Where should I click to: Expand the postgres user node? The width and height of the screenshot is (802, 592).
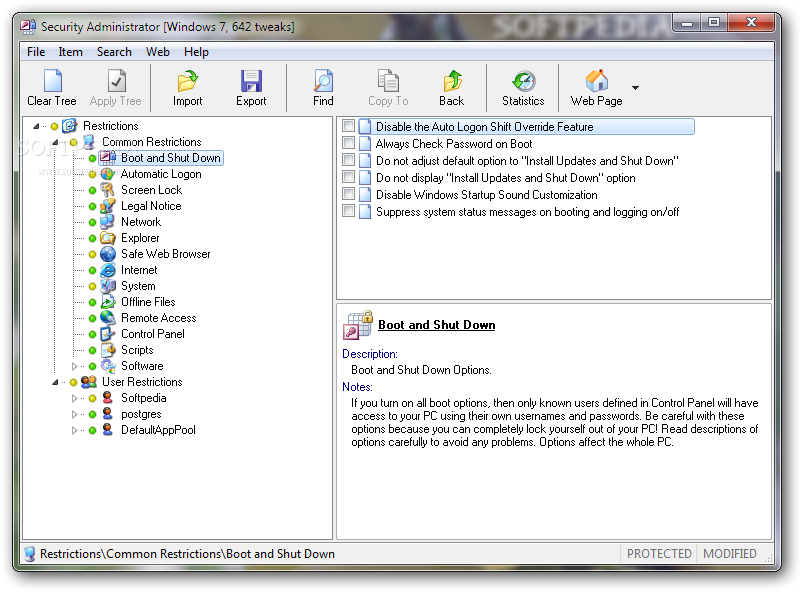tap(74, 414)
